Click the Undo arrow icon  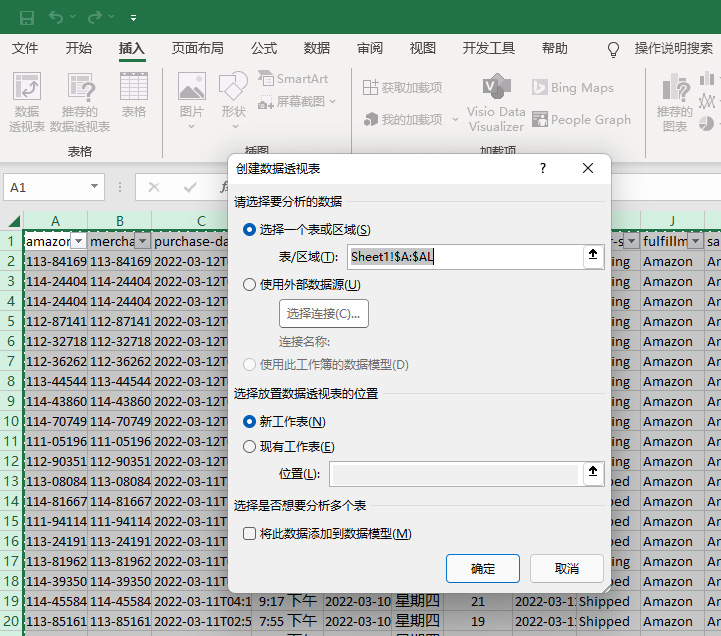pyautogui.click(x=56, y=17)
